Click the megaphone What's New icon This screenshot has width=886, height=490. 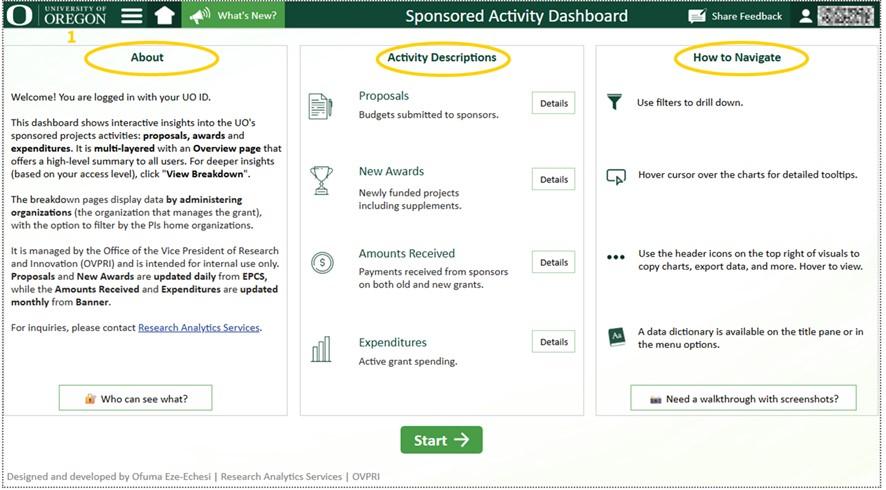[200, 16]
